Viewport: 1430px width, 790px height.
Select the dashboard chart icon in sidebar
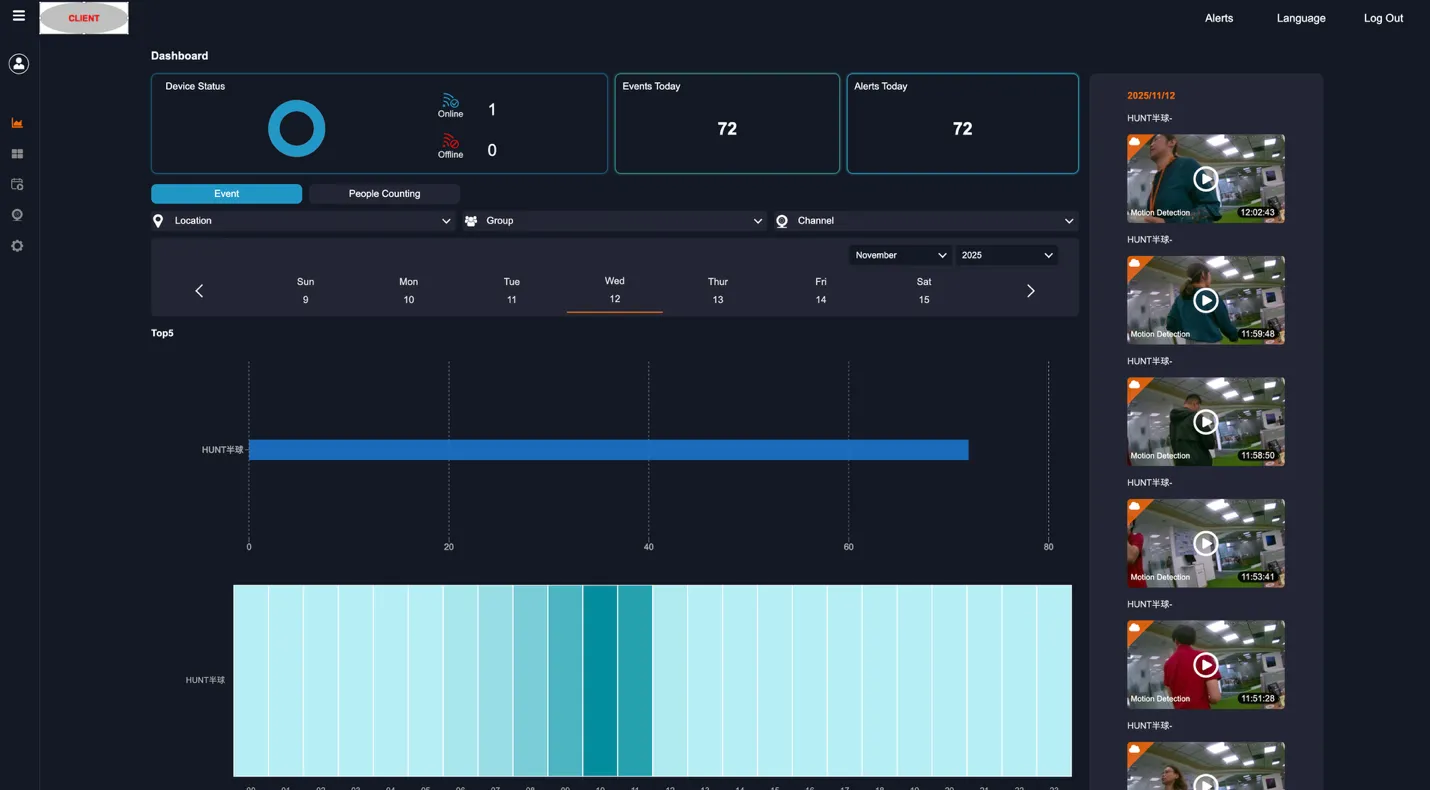(17, 122)
